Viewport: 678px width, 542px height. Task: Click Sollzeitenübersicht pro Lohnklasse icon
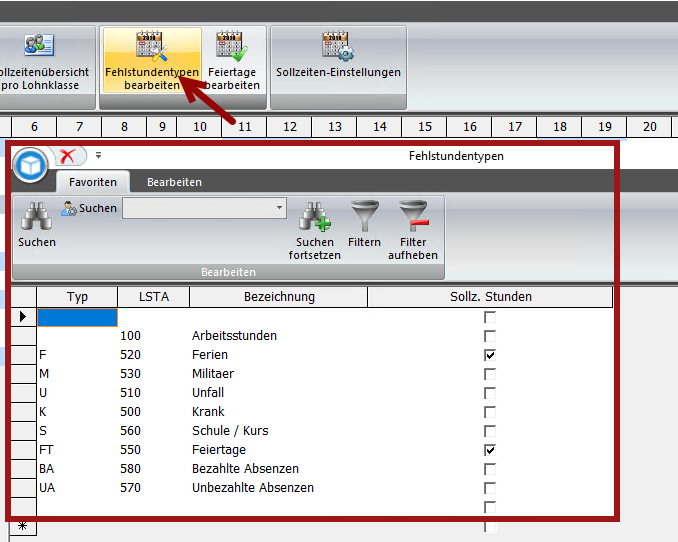click(x=39, y=46)
